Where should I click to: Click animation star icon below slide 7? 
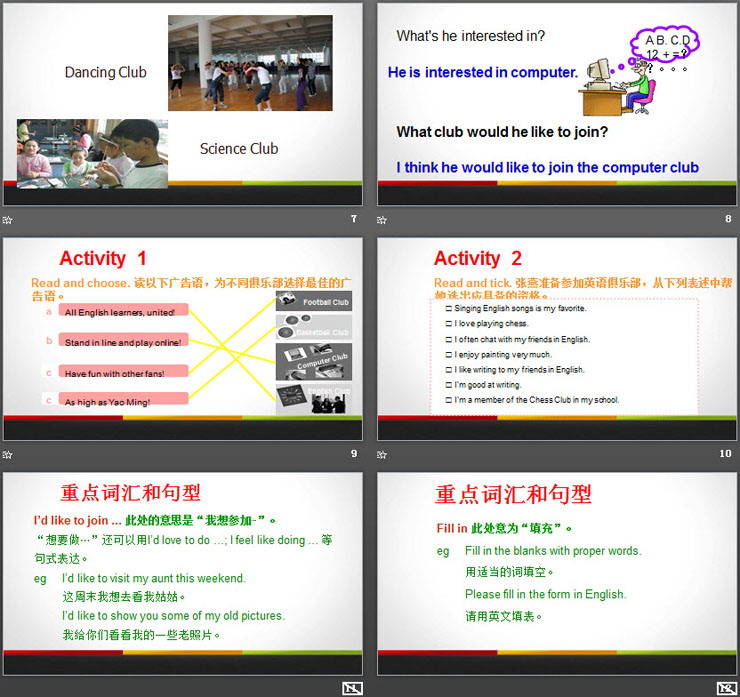(x=8, y=219)
